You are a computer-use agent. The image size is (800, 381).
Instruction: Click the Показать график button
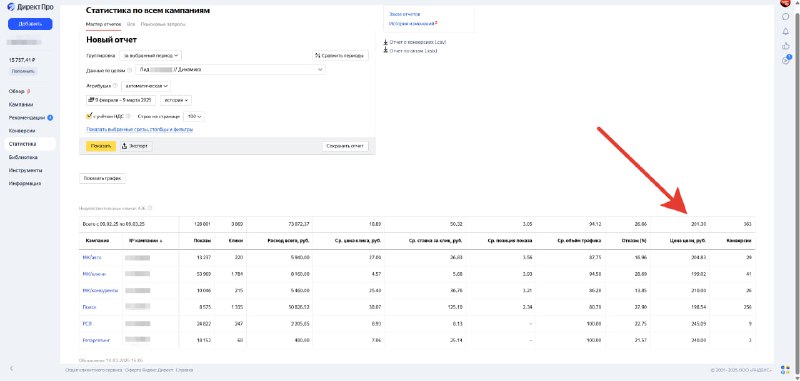point(102,179)
